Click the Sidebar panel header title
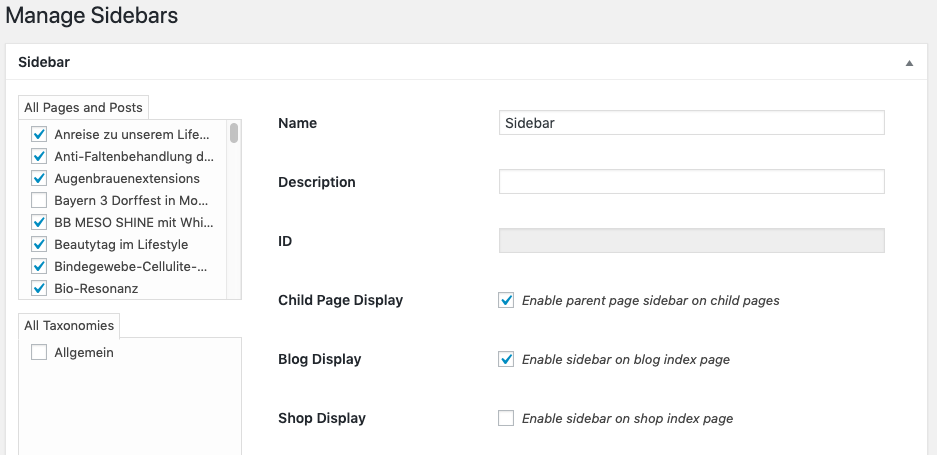The height and width of the screenshot is (455, 937). 44,62
